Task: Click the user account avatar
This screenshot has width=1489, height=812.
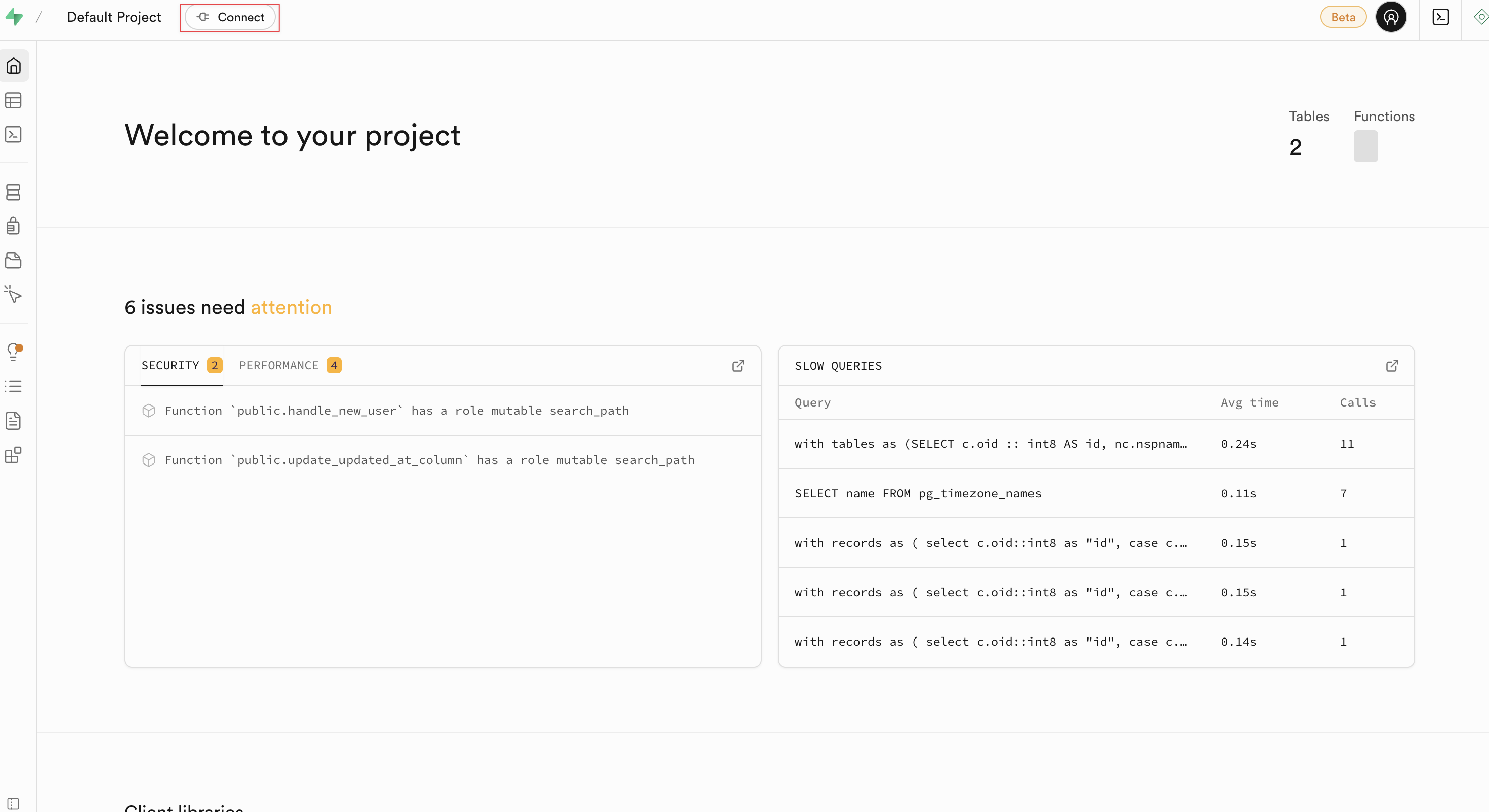Action: pyautogui.click(x=1391, y=17)
